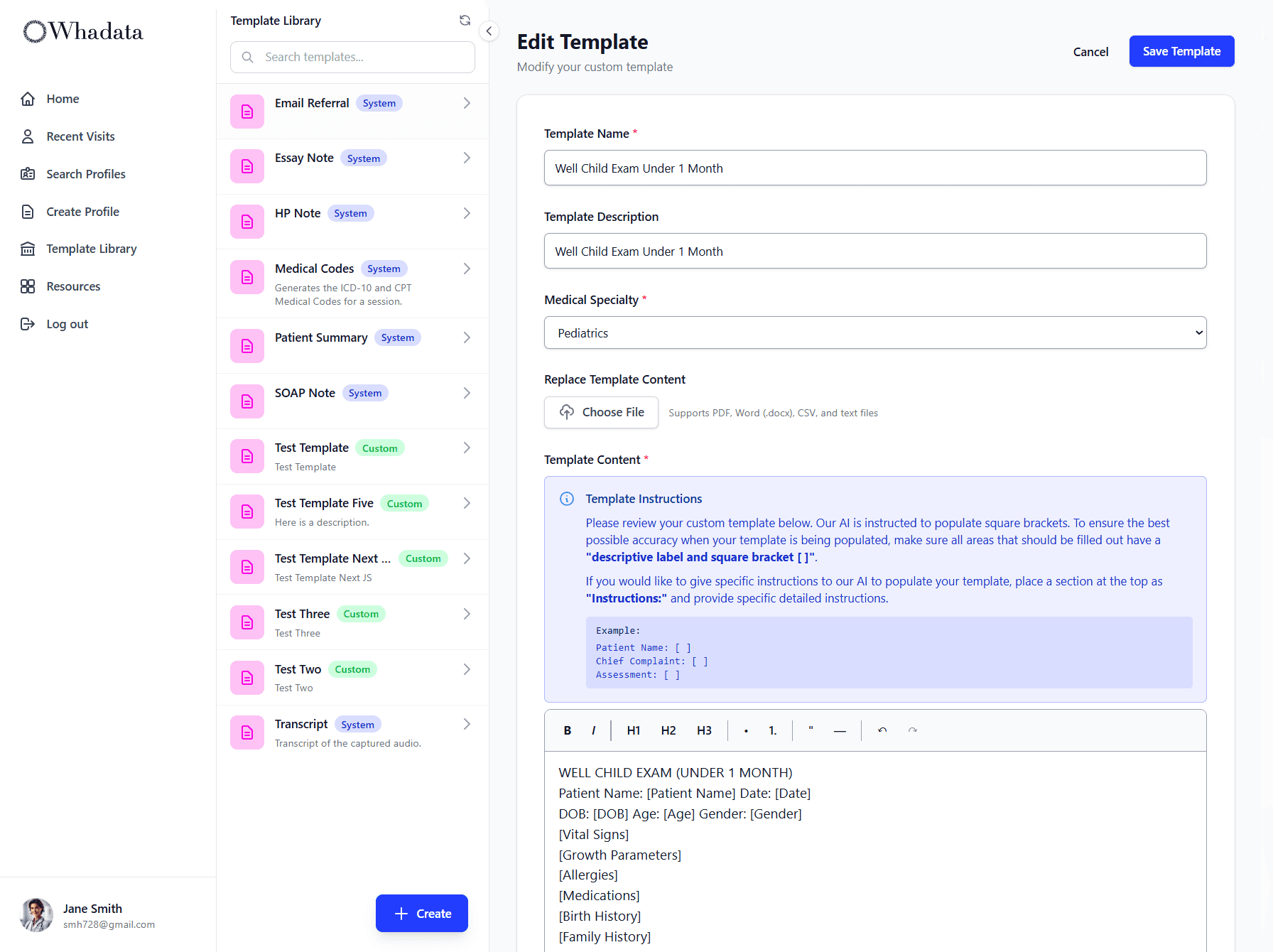Insert a horizontal divider in the editor
Image resolution: width=1273 pixels, height=952 pixels.
click(840, 730)
